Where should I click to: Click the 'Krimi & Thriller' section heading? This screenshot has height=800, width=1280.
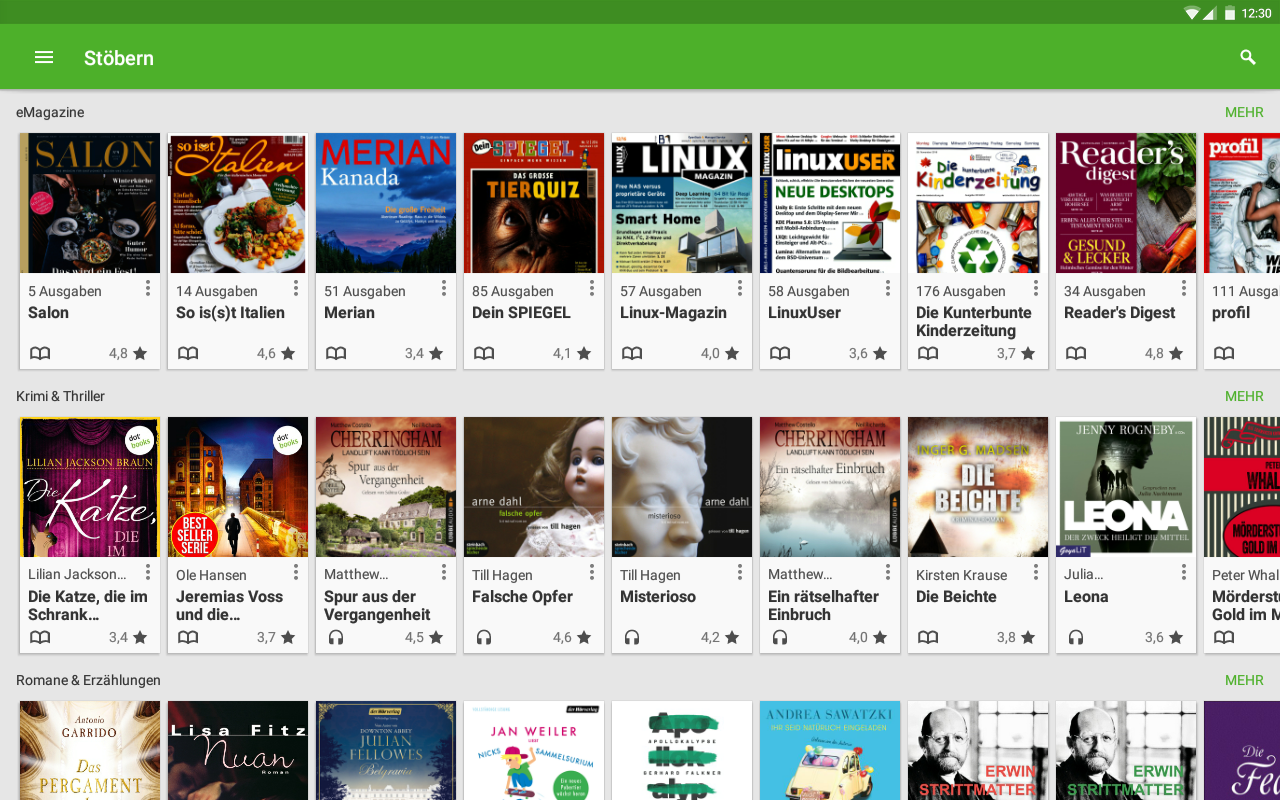(x=60, y=396)
